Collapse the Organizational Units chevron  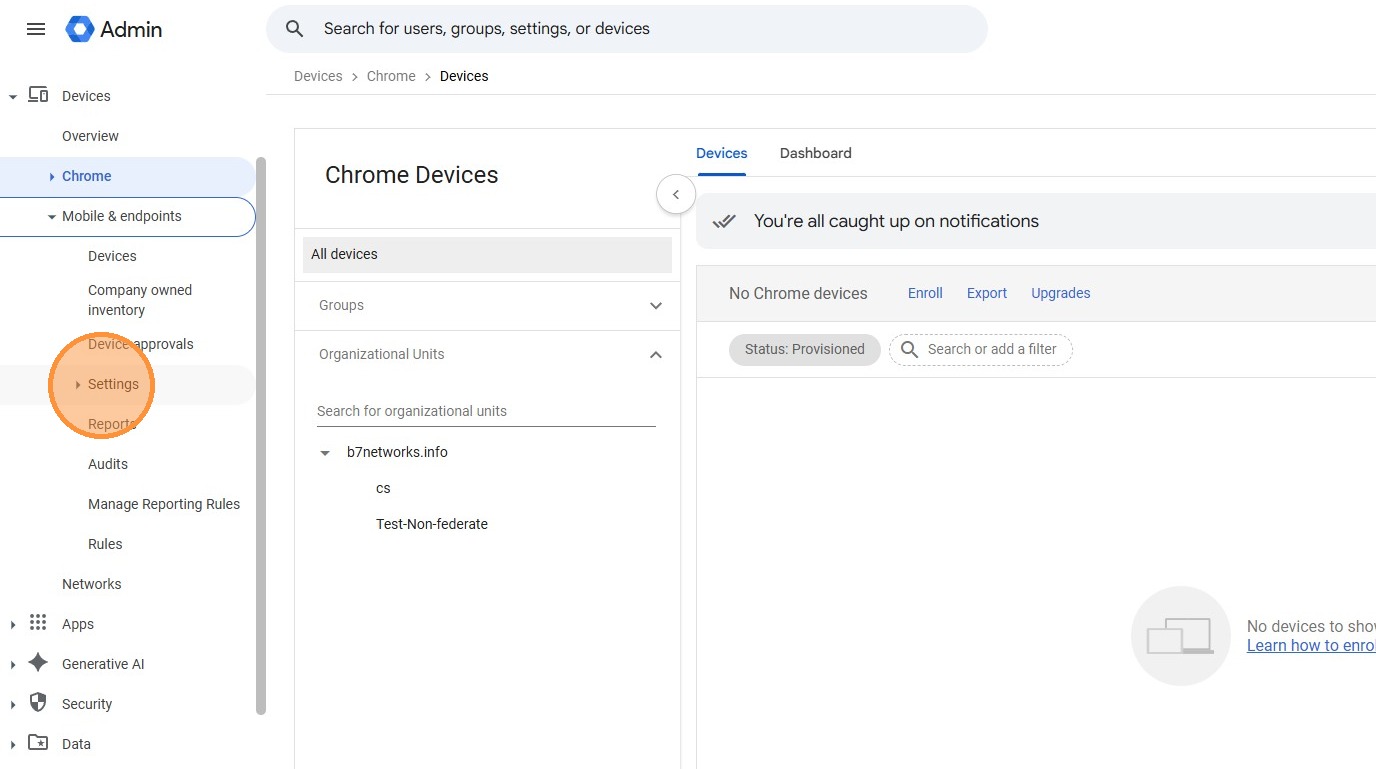coord(656,355)
